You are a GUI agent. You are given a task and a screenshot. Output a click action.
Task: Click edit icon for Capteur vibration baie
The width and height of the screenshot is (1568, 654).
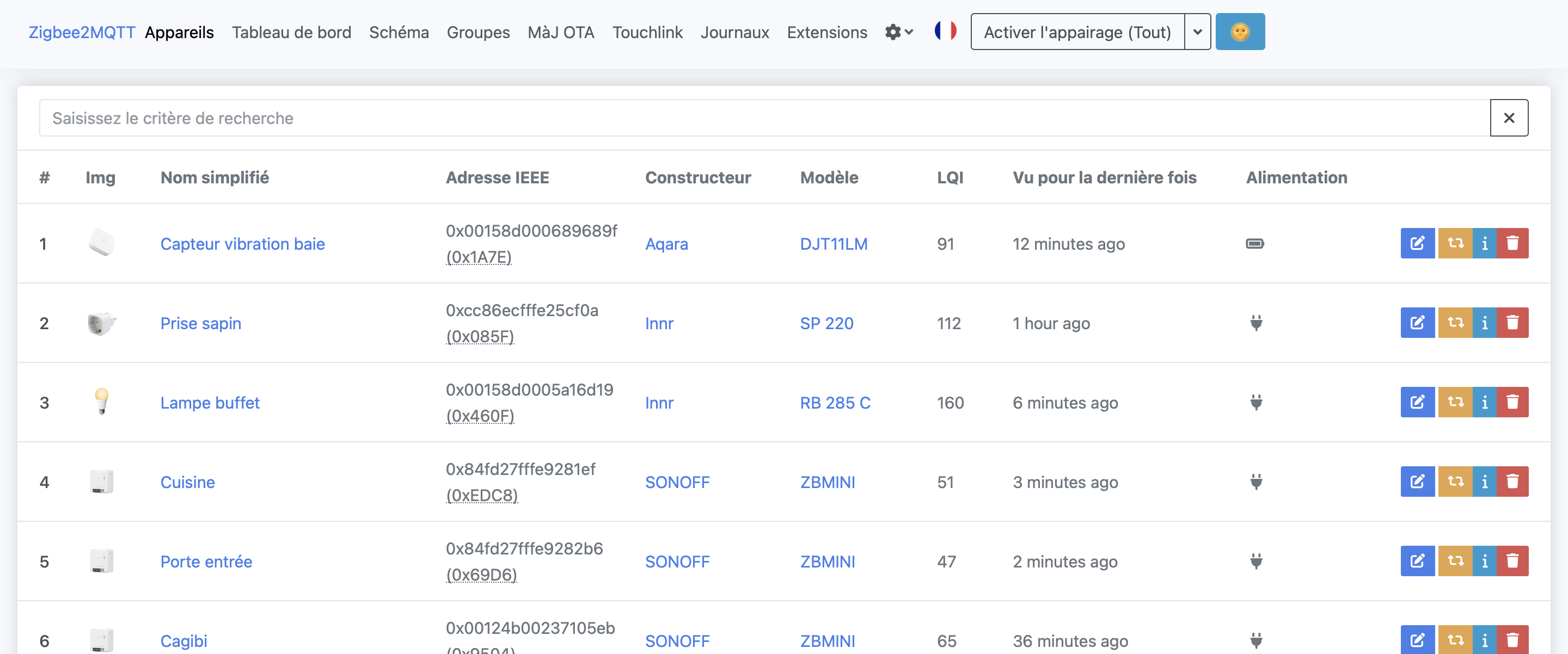(1417, 243)
